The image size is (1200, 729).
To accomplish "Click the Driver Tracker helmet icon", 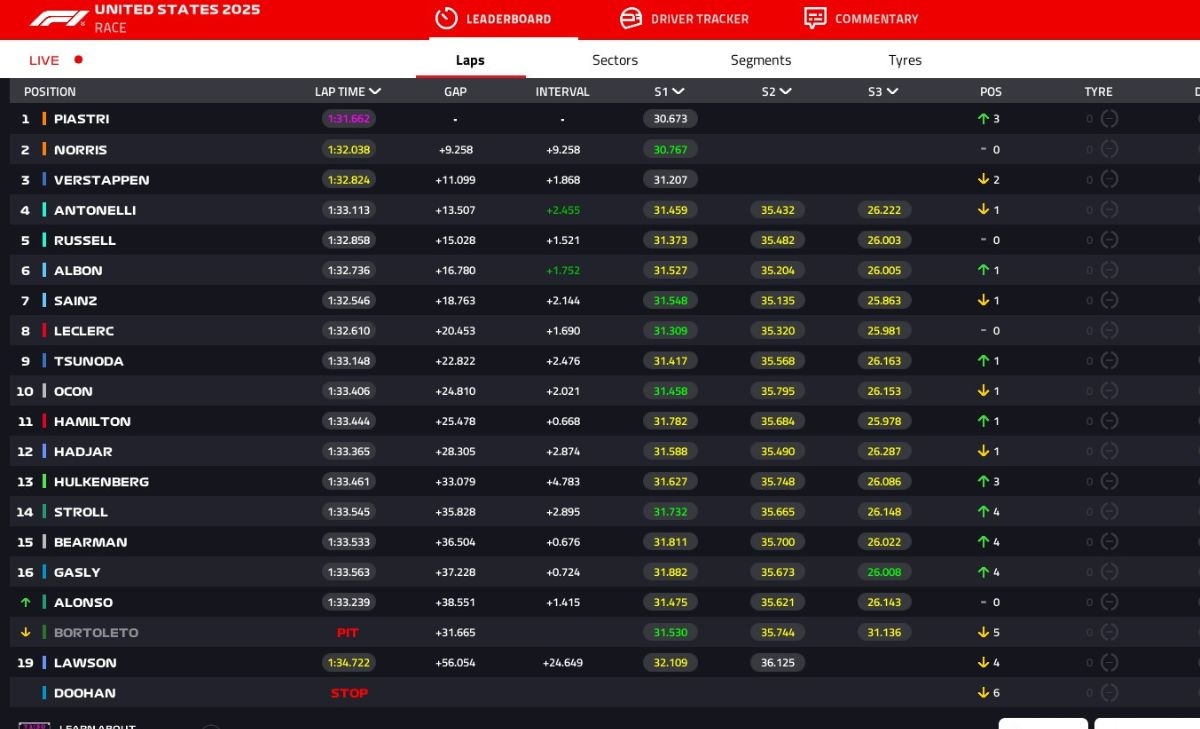I will tap(630, 19).
